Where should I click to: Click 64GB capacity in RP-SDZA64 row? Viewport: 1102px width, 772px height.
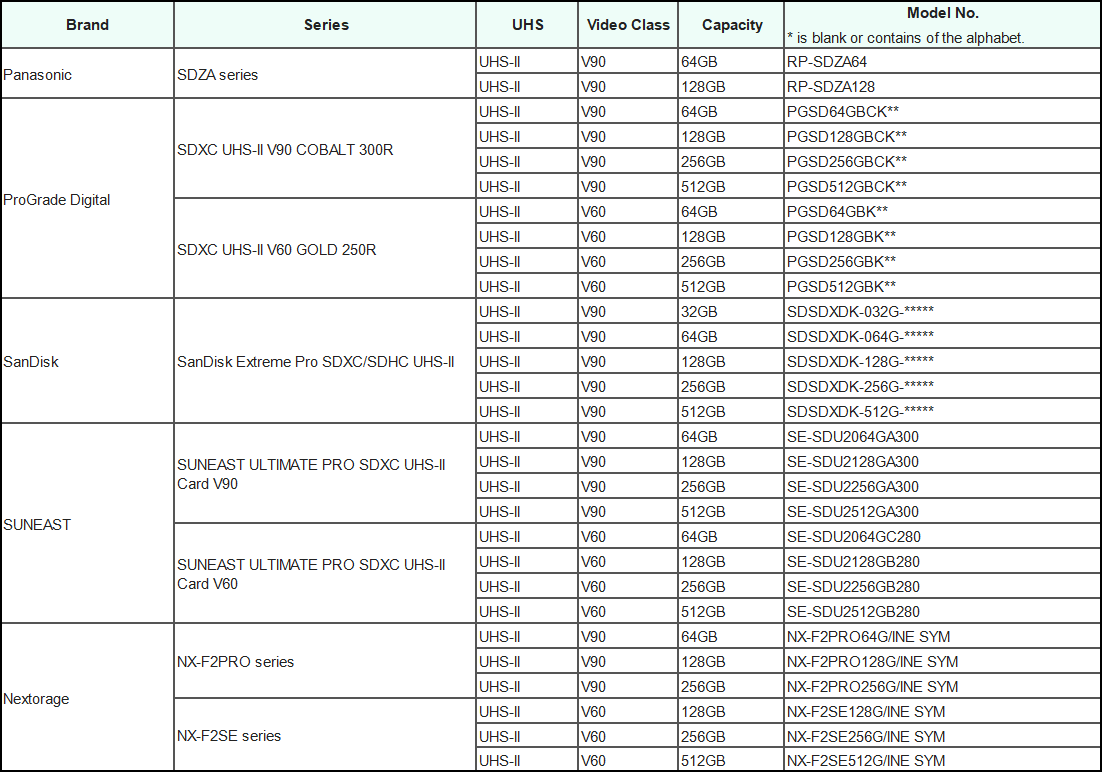pyautogui.click(x=732, y=62)
